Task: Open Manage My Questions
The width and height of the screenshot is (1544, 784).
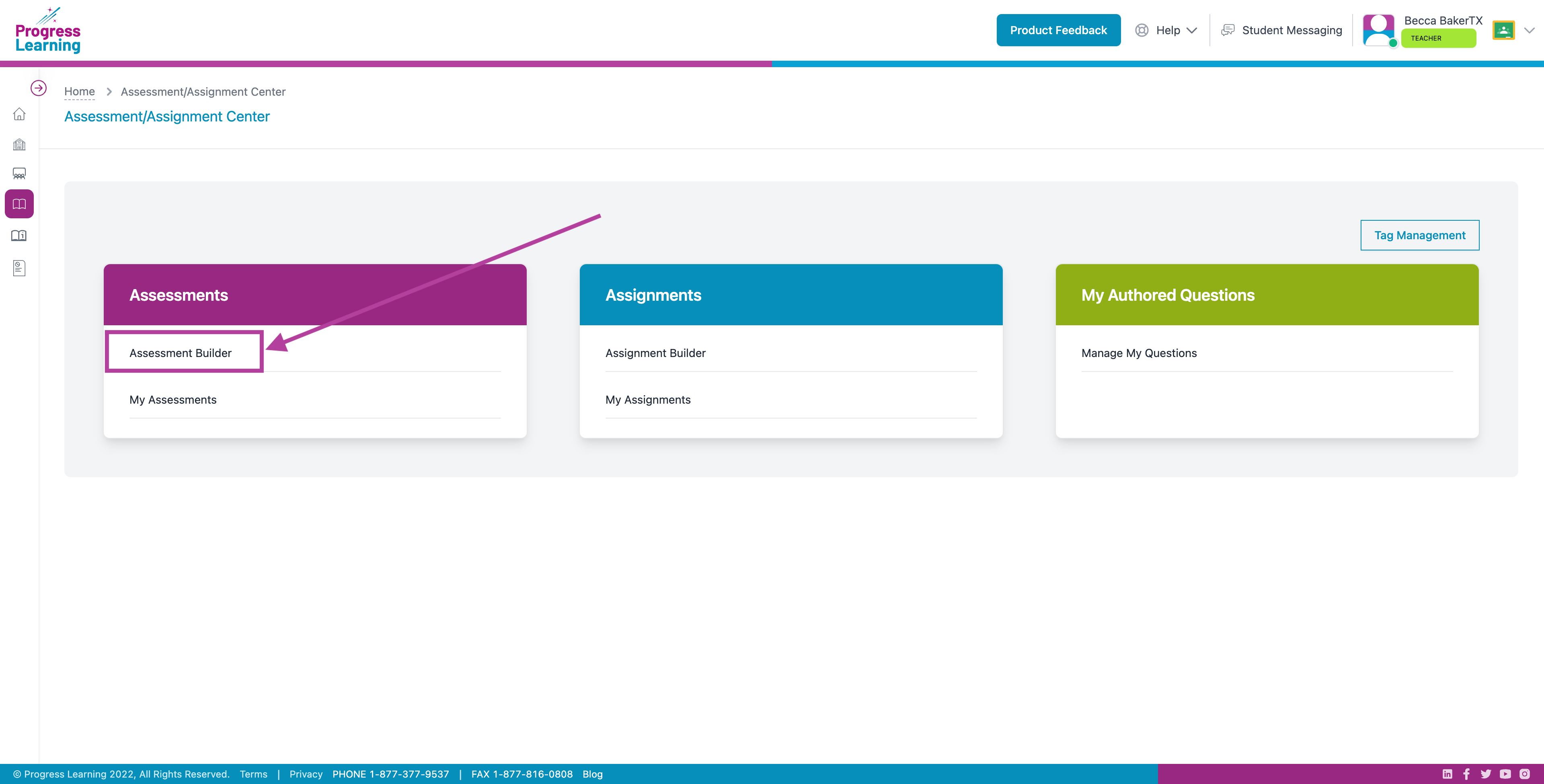Action: (1139, 353)
